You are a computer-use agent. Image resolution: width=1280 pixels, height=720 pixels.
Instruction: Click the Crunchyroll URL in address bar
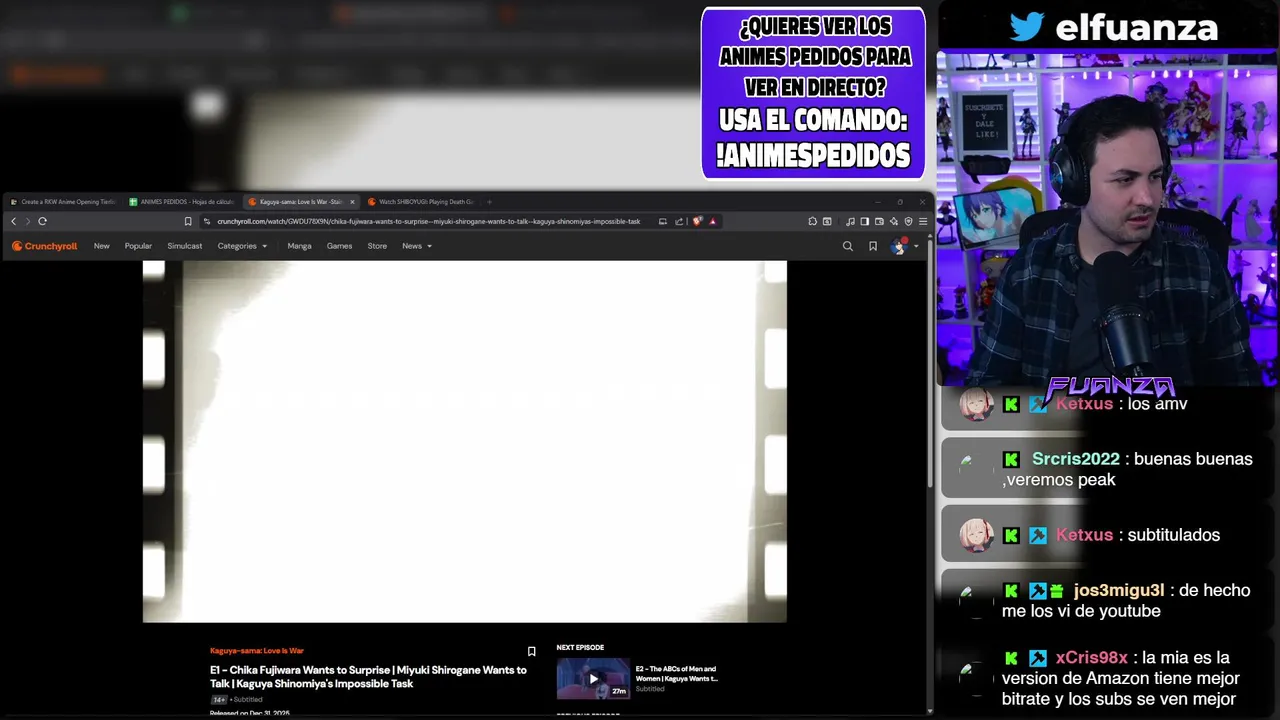pyautogui.click(x=428, y=221)
